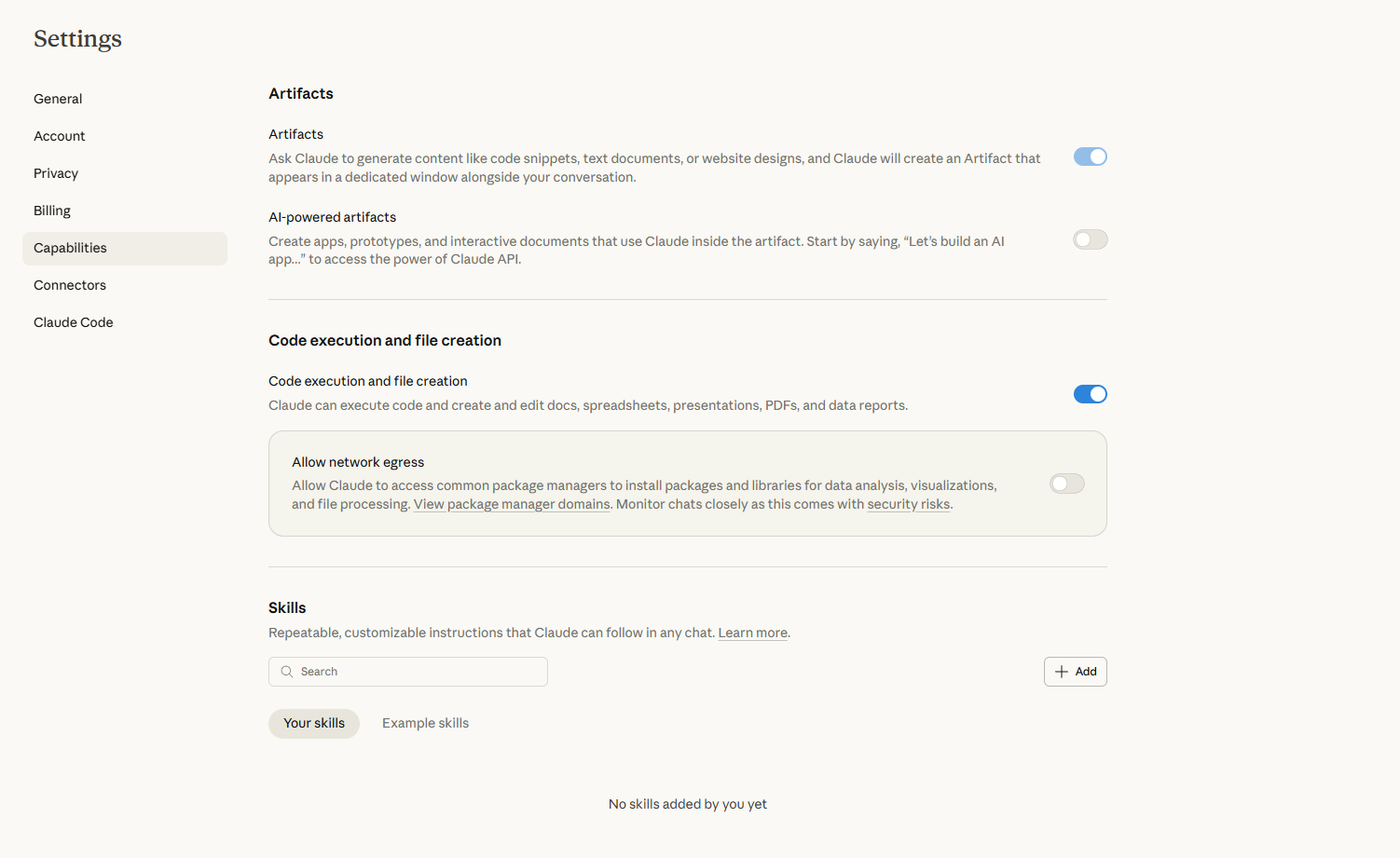Disable the Artifacts toggle
Viewport: 1400px width, 858px height.
[1091, 157]
